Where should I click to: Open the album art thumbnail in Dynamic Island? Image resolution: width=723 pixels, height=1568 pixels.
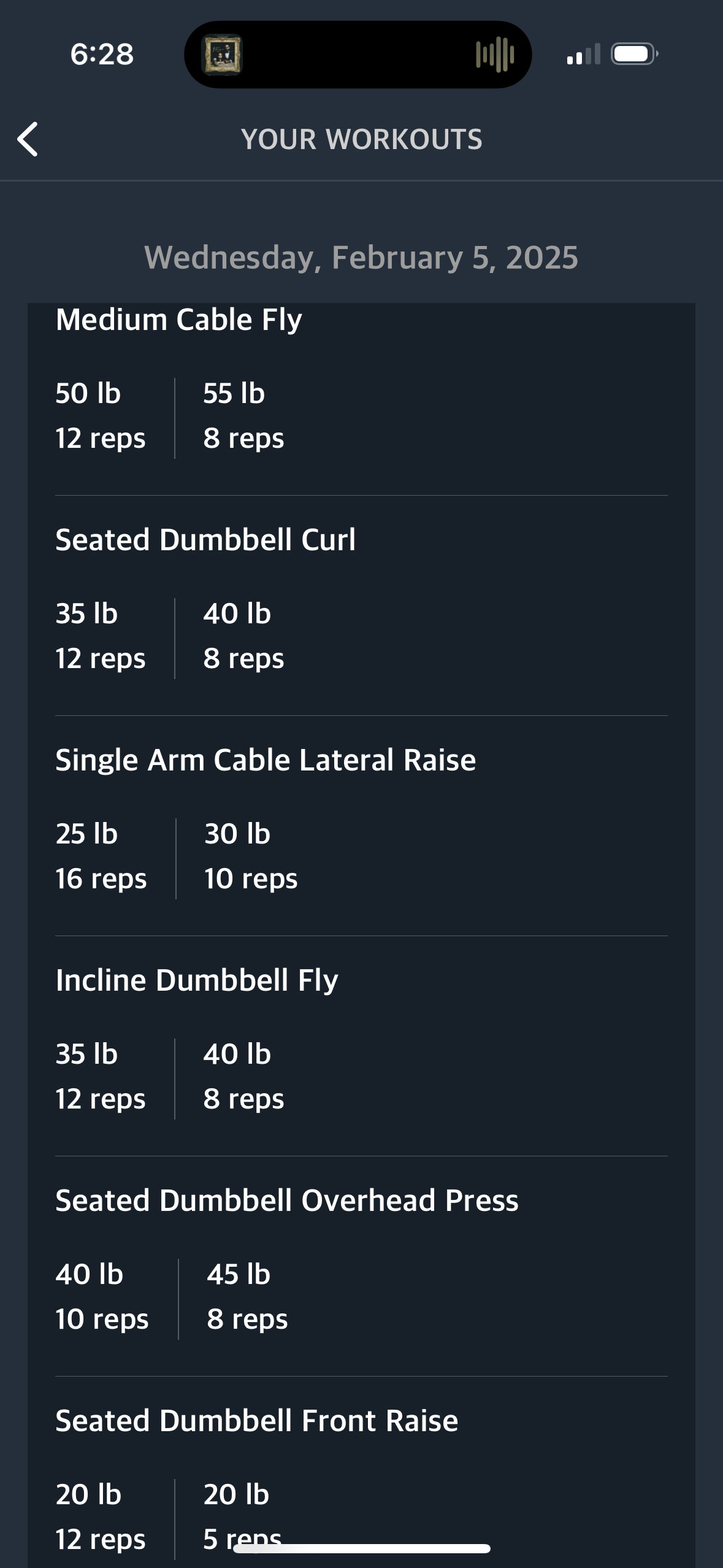click(223, 55)
